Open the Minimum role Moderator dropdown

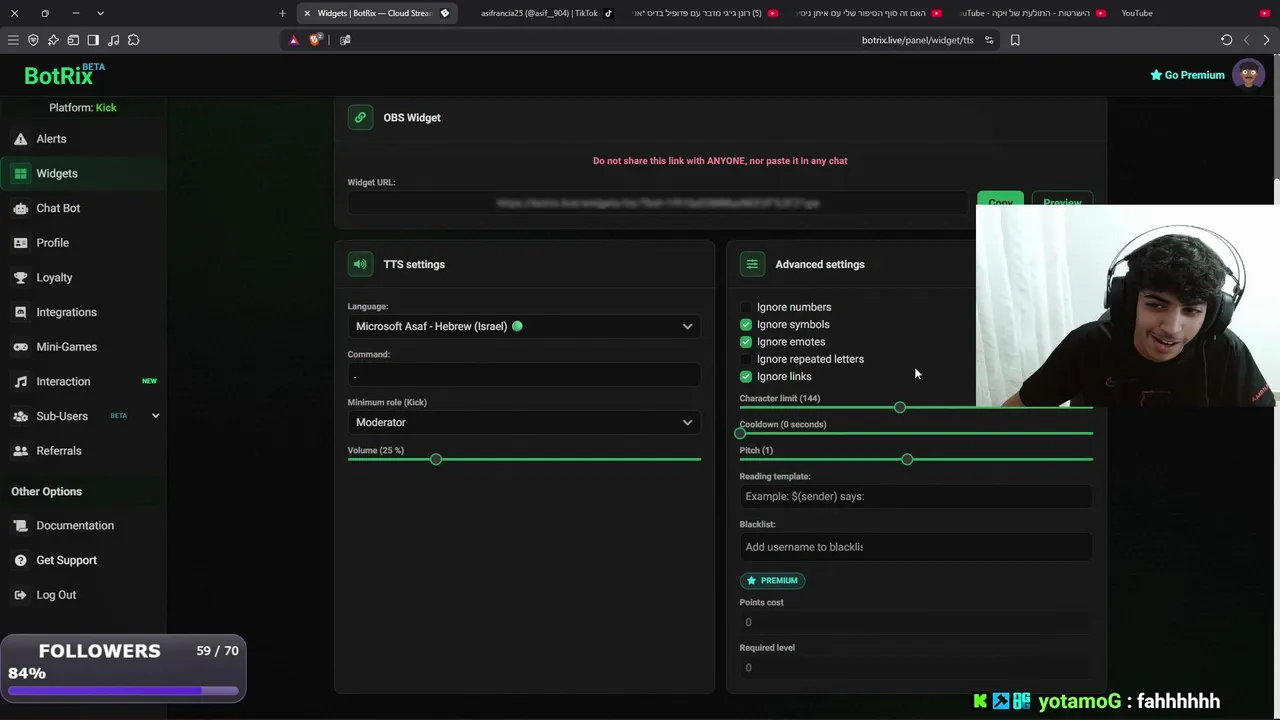click(524, 422)
